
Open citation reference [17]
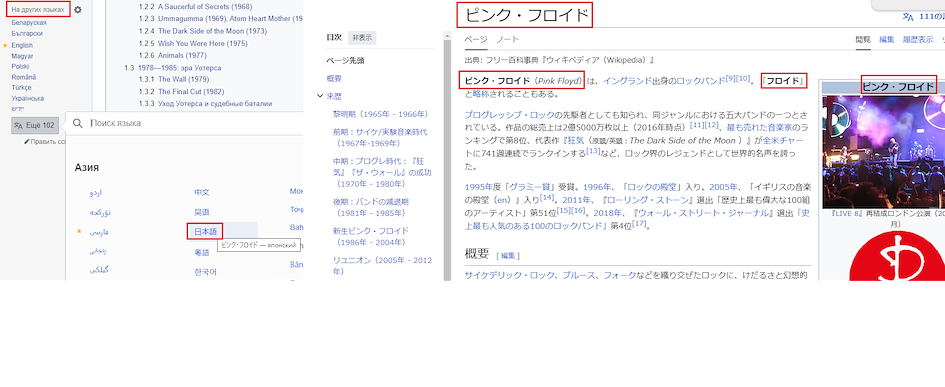pos(638,224)
